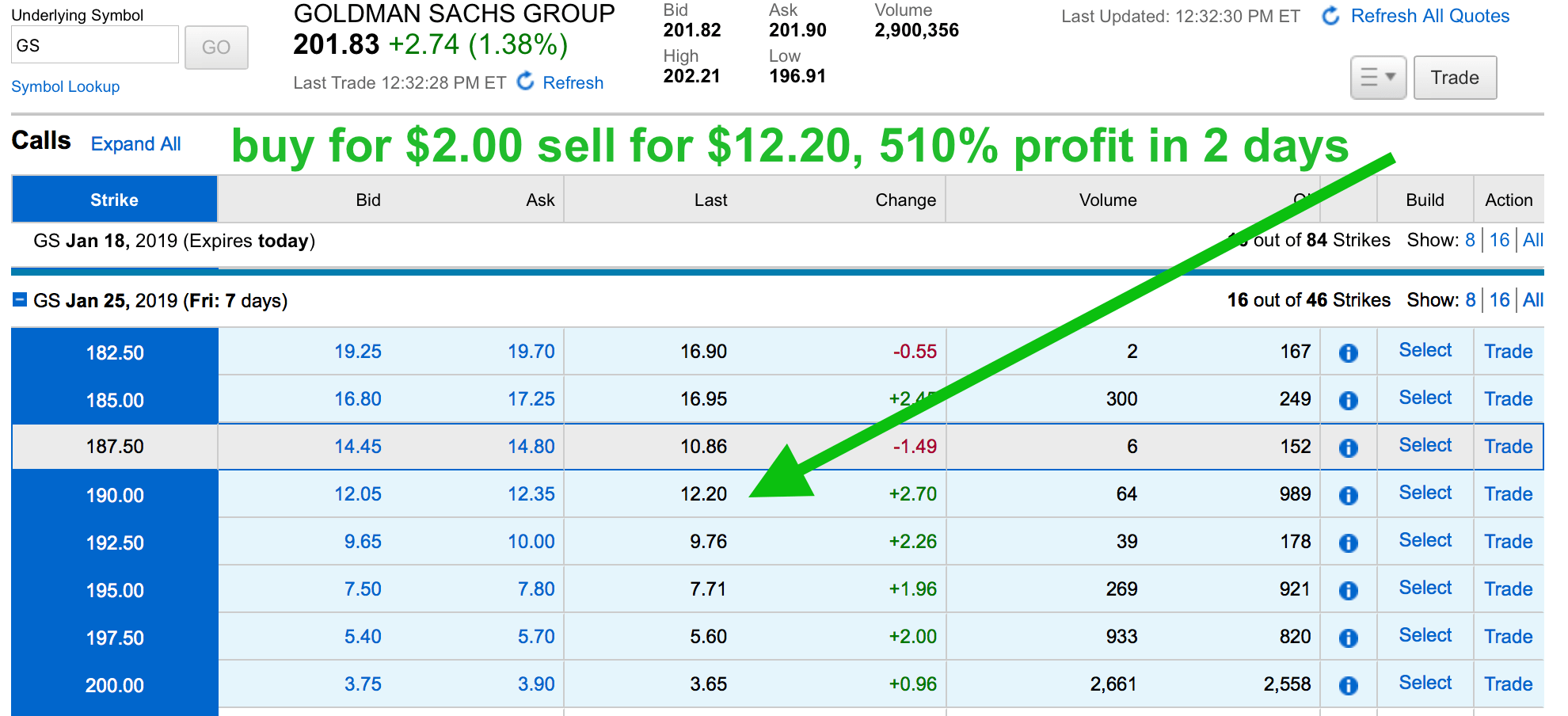1568x716 pixels.
Task: Click Select for 200.00 strike
Action: click(1425, 683)
